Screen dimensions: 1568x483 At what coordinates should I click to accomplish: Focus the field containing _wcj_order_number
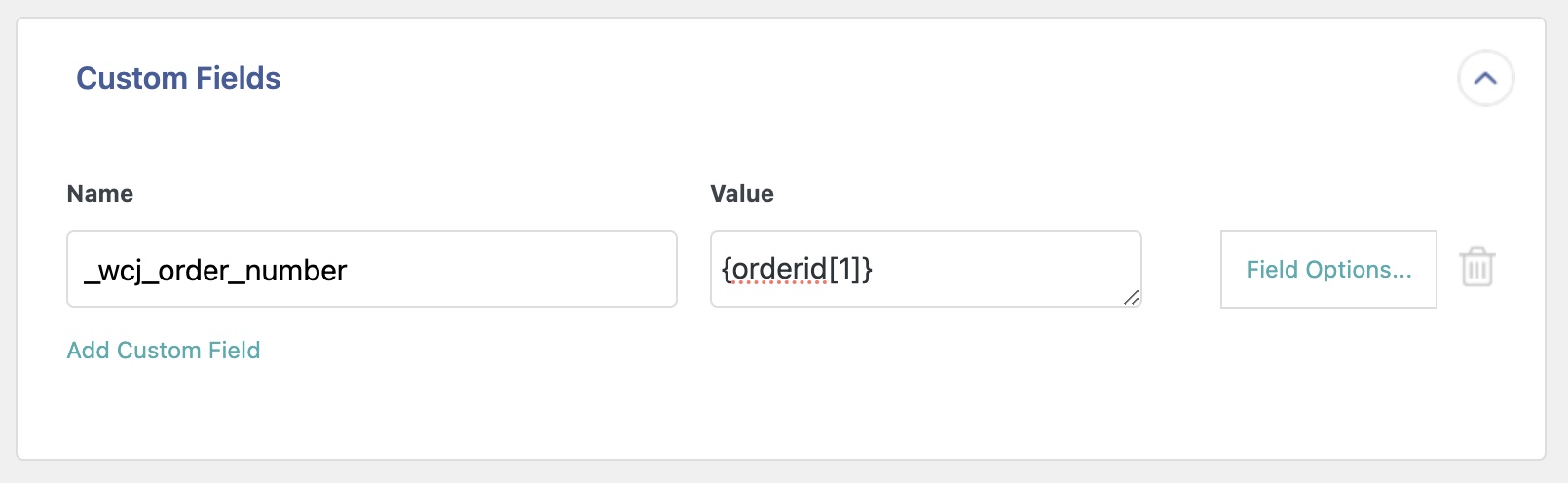coord(371,269)
